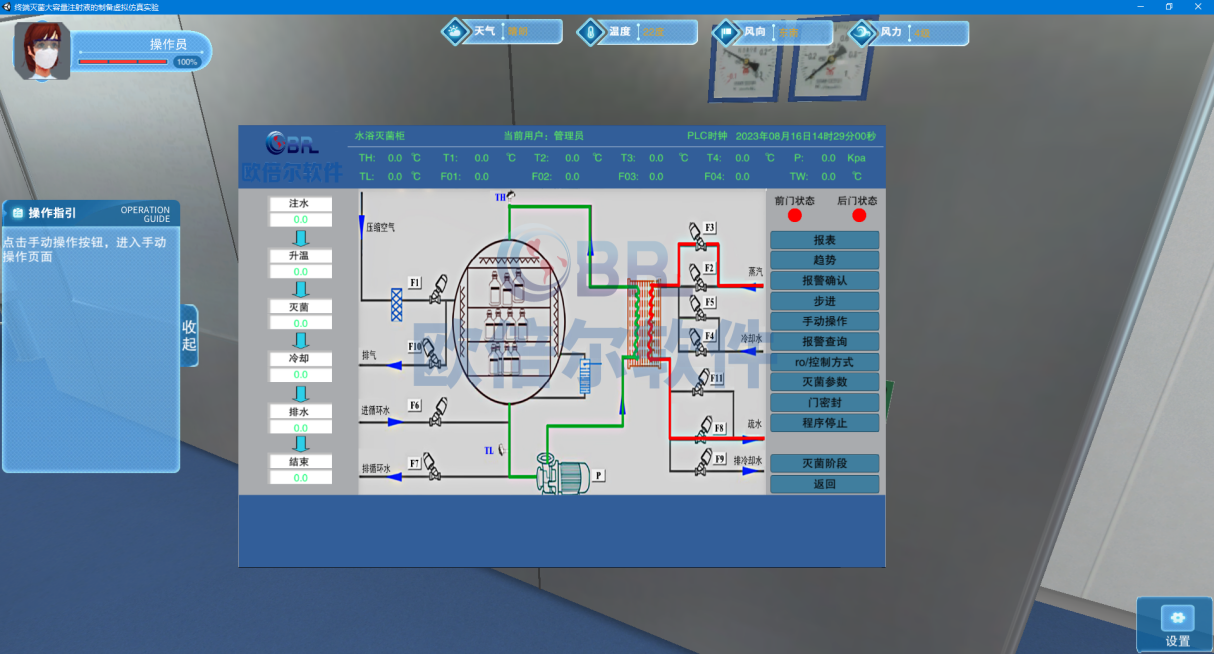The width and height of the screenshot is (1214, 654).
Task: Click the 操作员 operator avatar
Action: pos(42,49)
